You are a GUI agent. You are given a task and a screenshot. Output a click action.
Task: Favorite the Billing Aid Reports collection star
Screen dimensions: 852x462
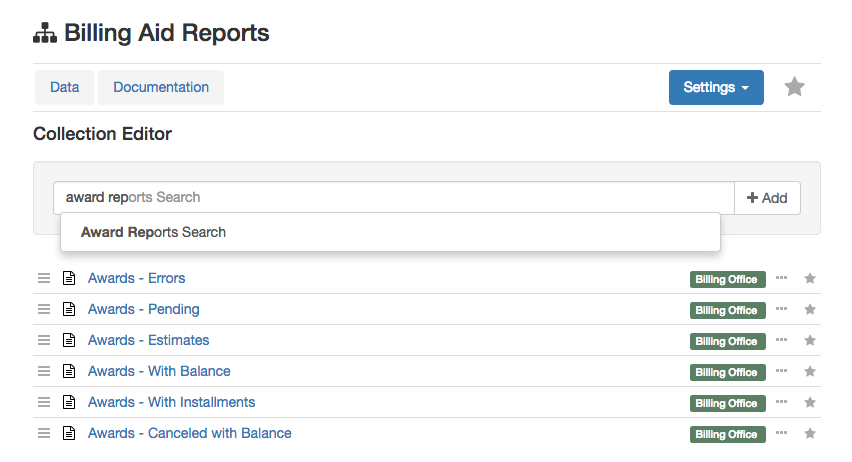tap(794, 87)
